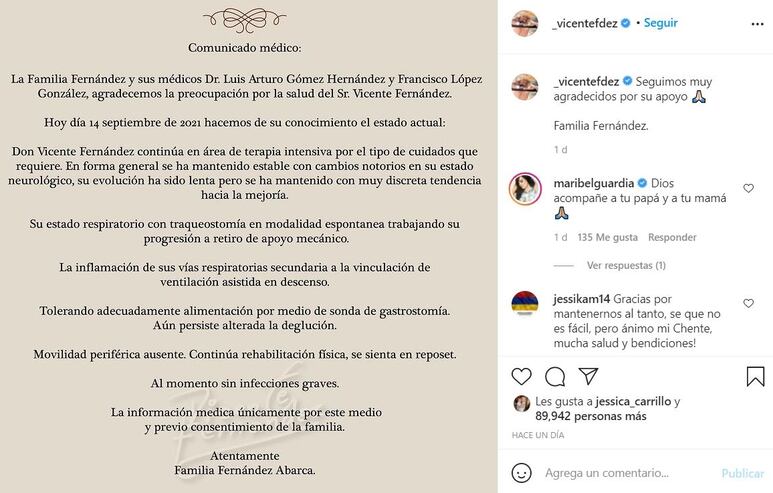773x493 pixels.
Task: Reply to maribelguardia via Responder
Action: pyautogui.click(x=672, y=238)
